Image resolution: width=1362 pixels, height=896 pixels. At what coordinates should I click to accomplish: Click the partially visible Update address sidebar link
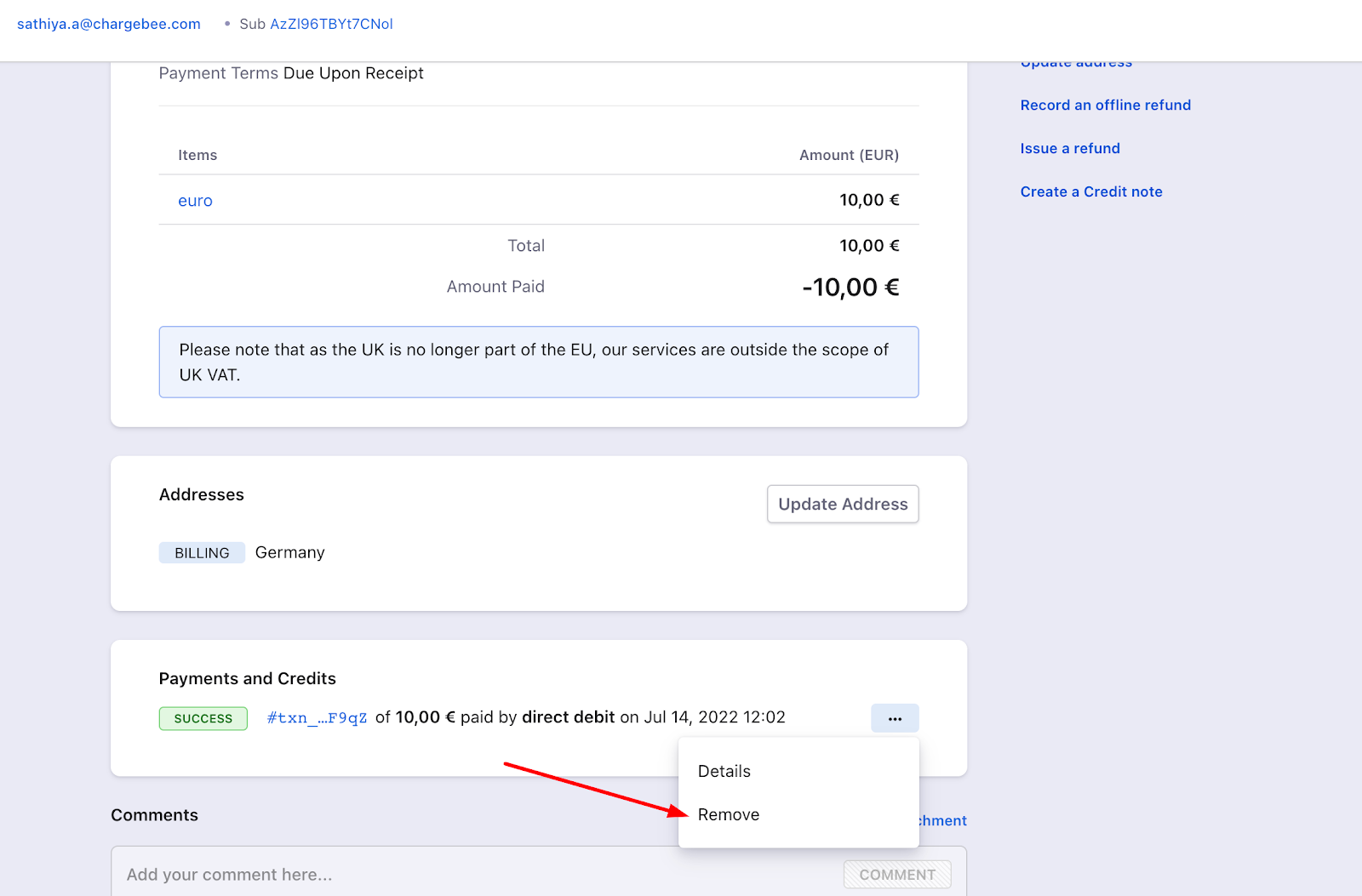[x=1076, y=65]
